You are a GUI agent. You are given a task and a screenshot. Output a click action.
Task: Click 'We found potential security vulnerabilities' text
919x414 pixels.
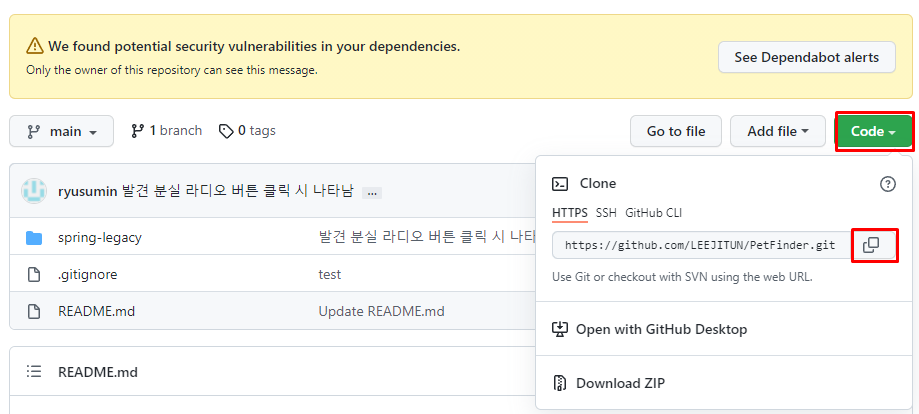pyautogui.click(x=254, y=46)
